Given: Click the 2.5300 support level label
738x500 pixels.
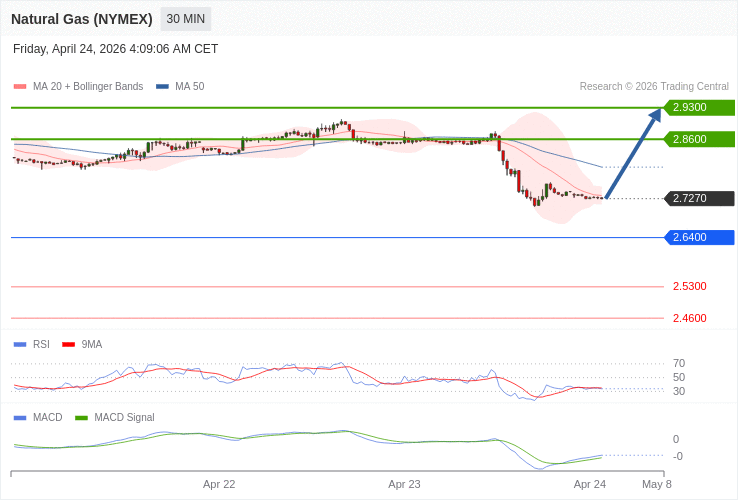Looking at the screenshot, I should (x=689, y=287).
